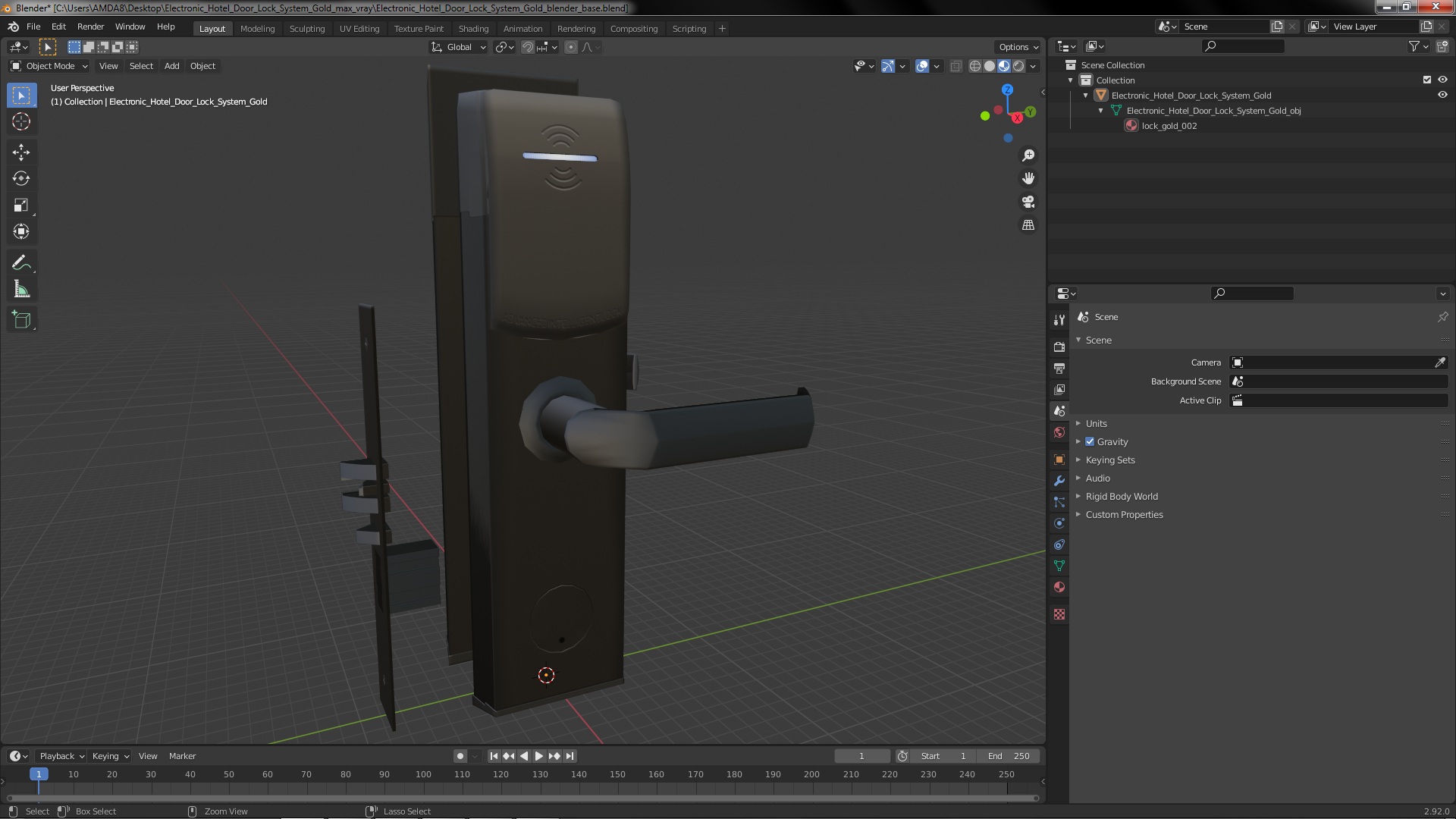Expand the Units panel
The height and width of the screenshot is (819, 1456).
click(1096, 423)
